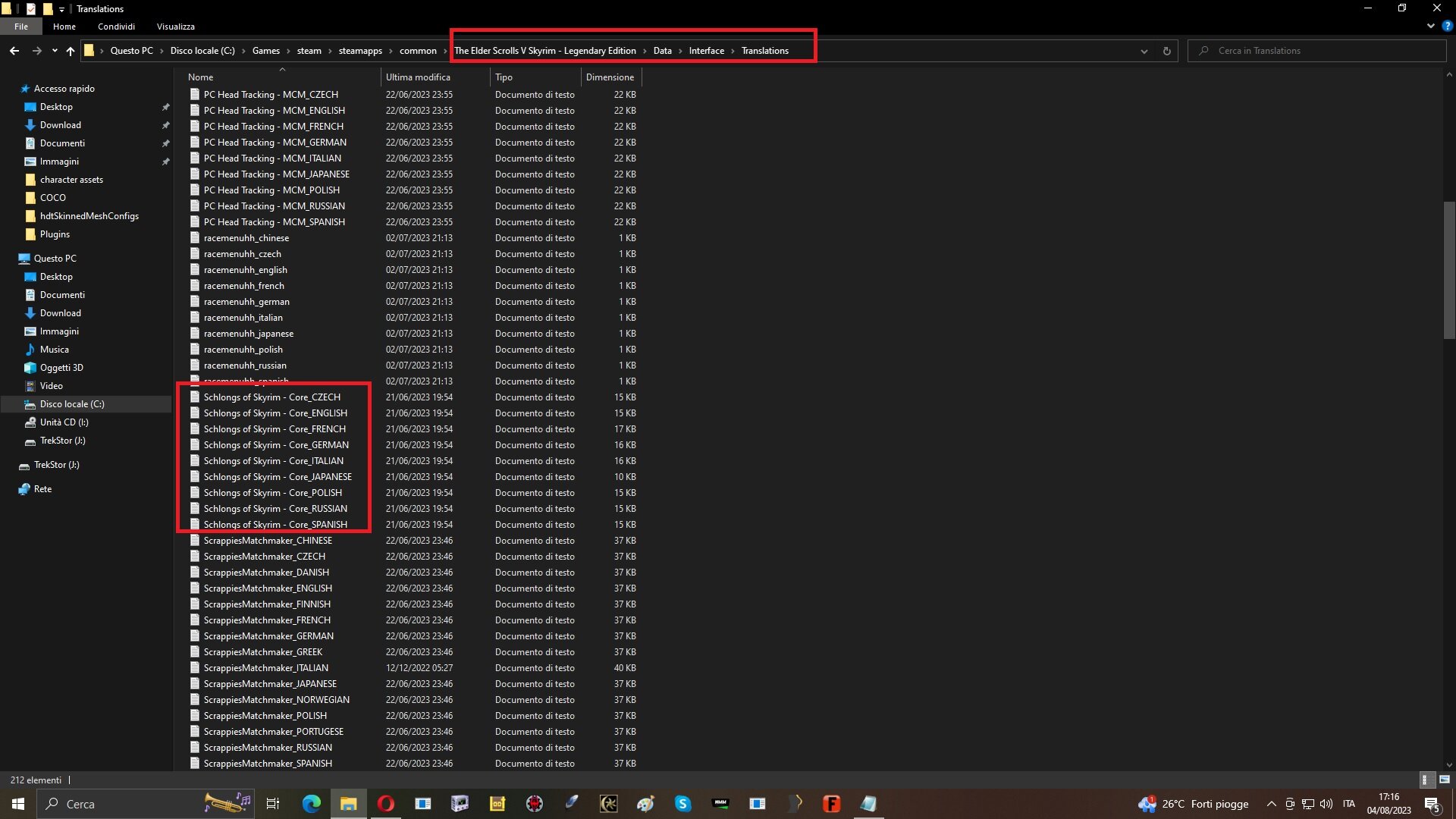Screen dimensions: 1456x819
Task: Open Skype from the taskbar
Action: [682, 804]
